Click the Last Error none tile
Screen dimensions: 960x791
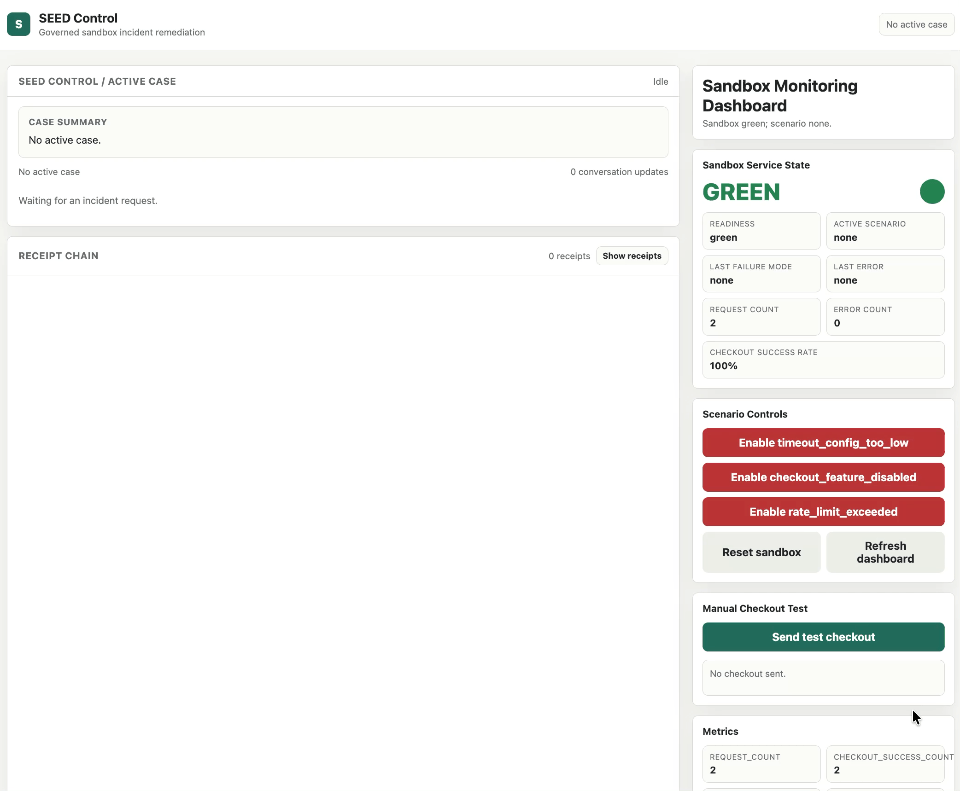tap(885, 274)
